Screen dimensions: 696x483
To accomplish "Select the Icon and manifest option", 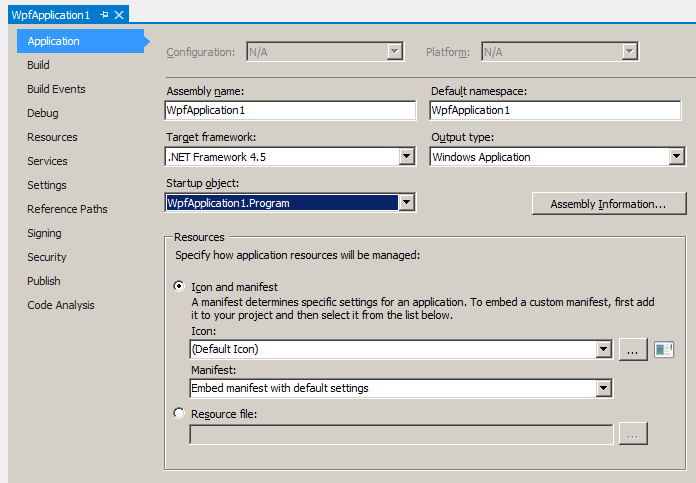I will (180, 286).
